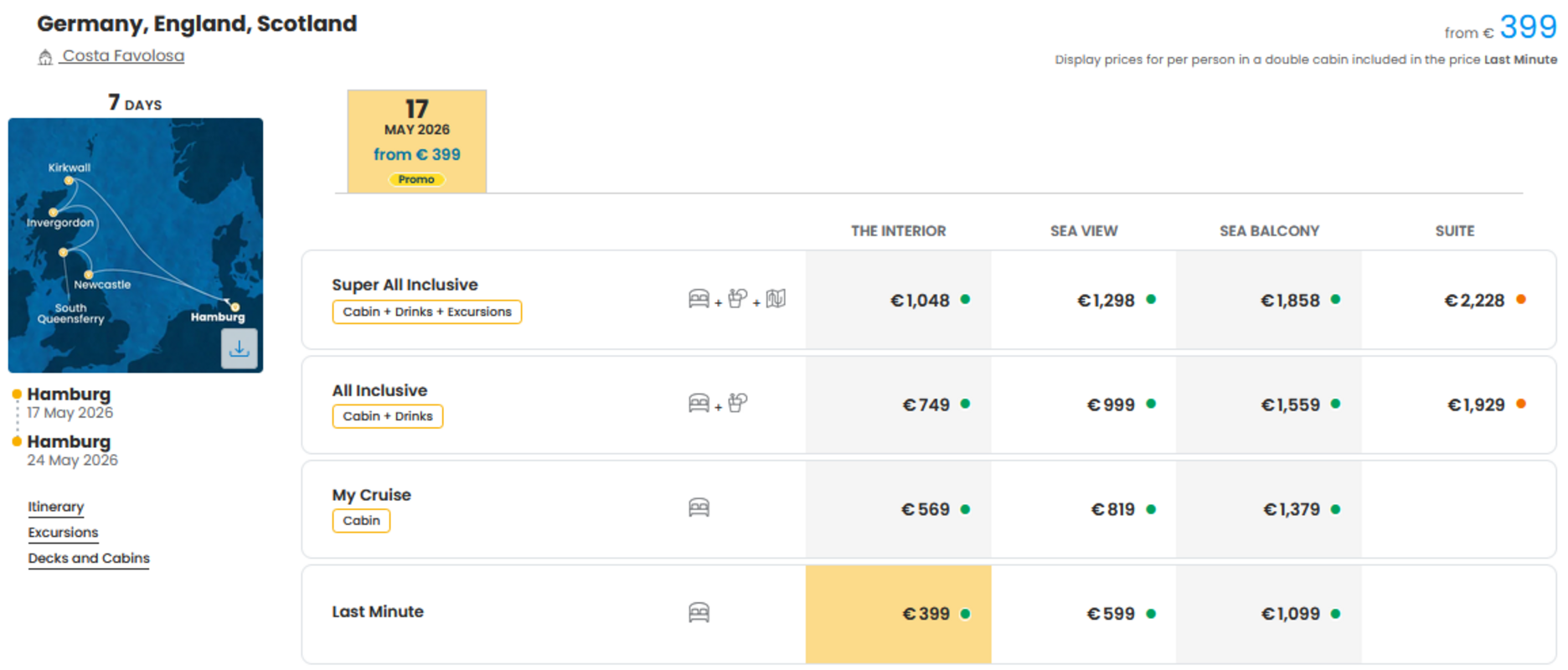Click the Last Minute fare title
Screen dimensions: 1568x670
point(378,611)
